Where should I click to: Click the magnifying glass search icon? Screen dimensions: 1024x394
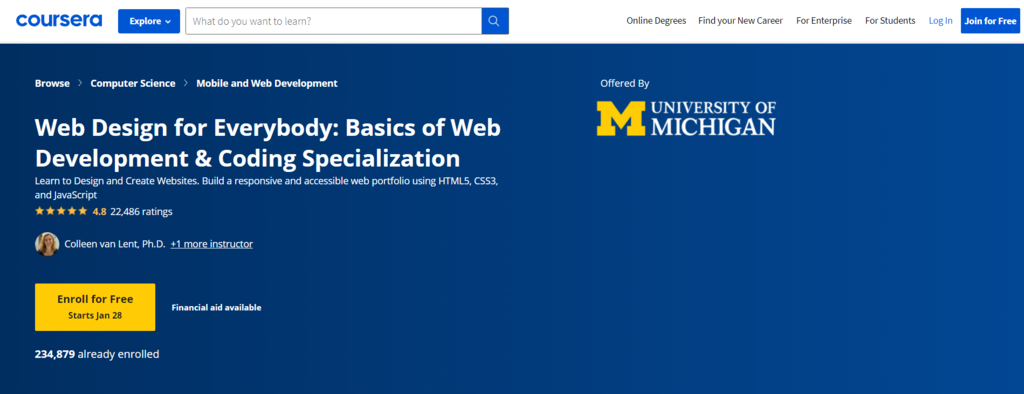(495, 21)
